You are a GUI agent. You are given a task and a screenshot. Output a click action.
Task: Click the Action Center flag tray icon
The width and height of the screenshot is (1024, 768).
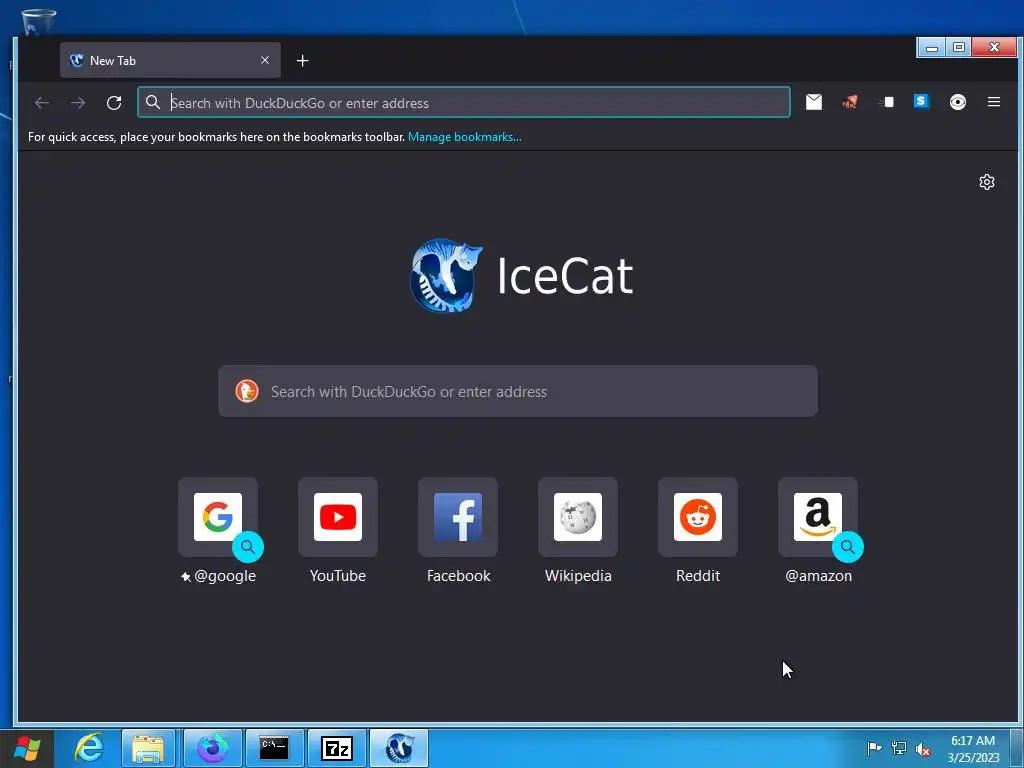point(874,748)
